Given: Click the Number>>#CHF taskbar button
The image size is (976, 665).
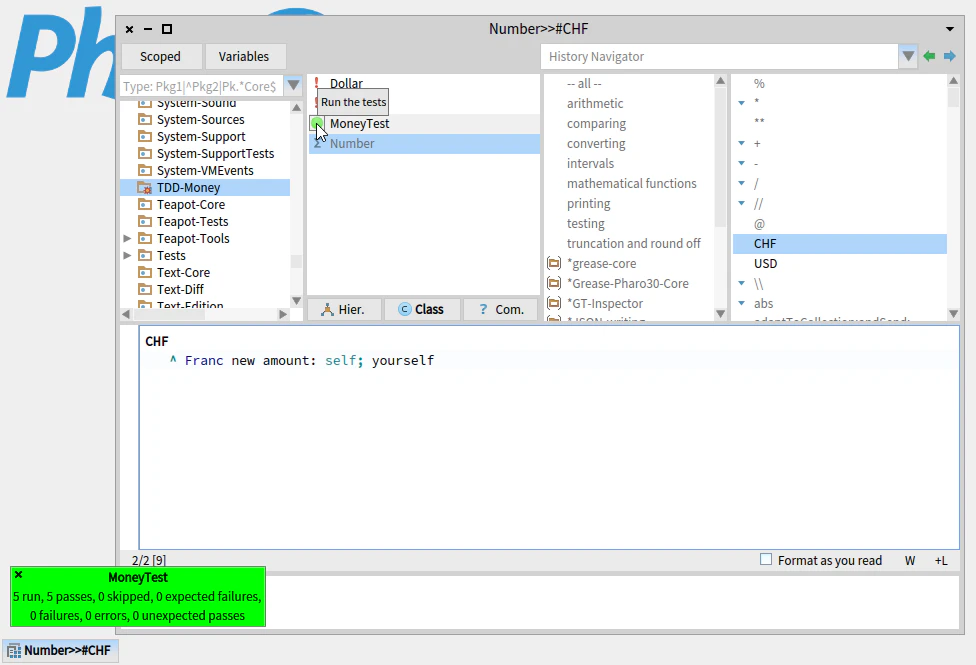Looking at the screenshot, I should pyautogui.click(x=60, y=651).
